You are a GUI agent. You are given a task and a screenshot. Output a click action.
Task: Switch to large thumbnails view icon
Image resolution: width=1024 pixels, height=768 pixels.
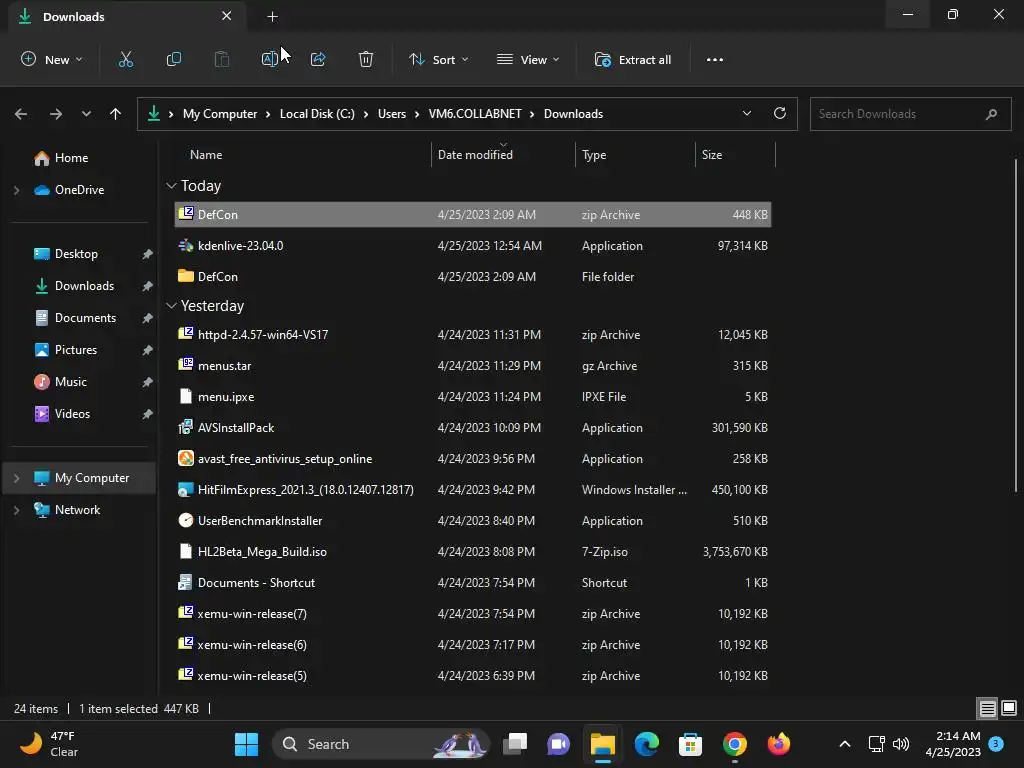(1009, 708)
